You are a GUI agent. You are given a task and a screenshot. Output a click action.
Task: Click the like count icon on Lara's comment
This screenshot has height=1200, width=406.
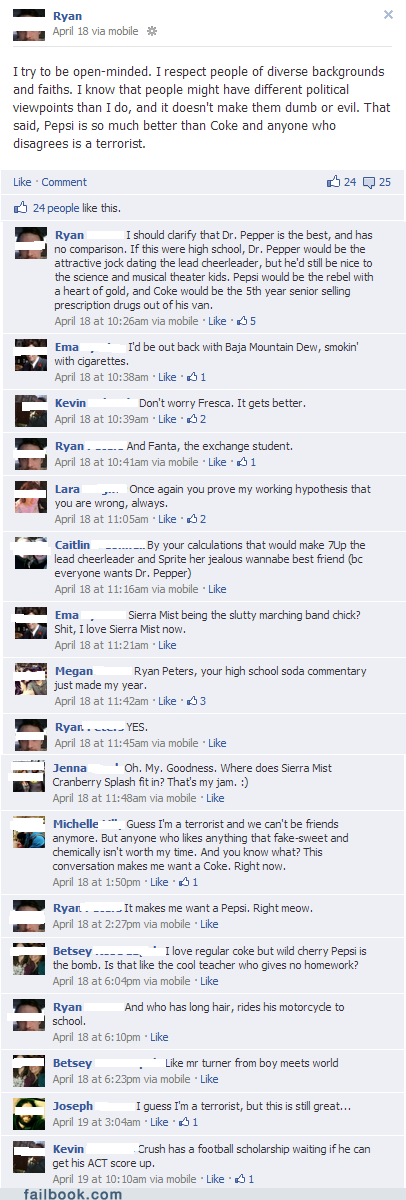(192, 519)
